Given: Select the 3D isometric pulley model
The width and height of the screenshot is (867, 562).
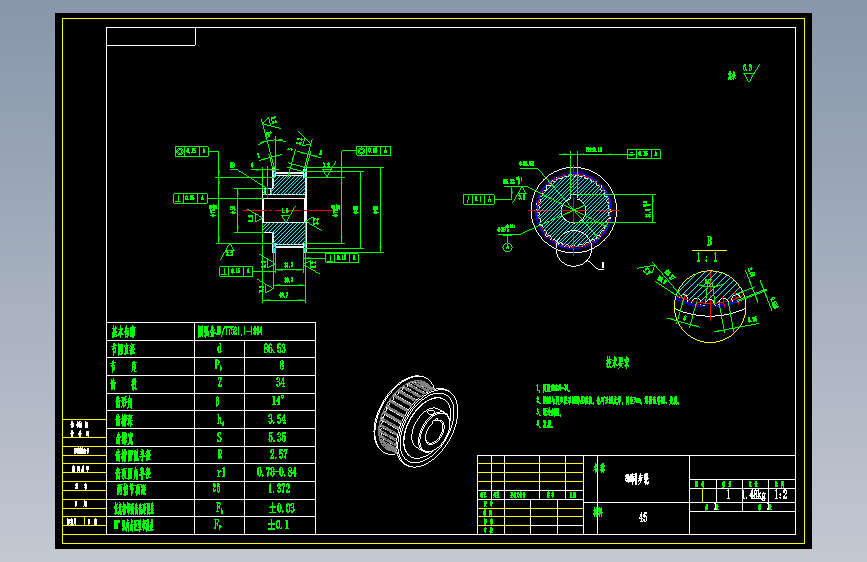Looking at the screenshot, I should pyautogui.click(x=416, y=421).
